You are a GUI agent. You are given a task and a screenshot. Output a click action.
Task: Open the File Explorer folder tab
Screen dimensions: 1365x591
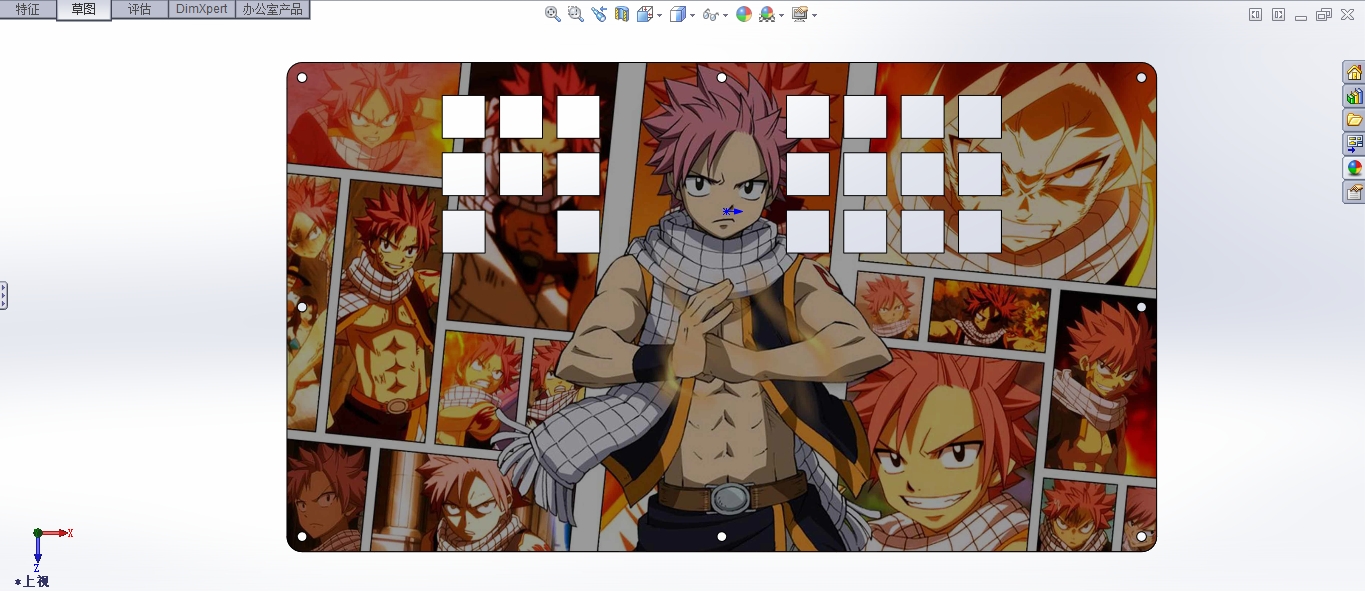pyautogui.click(x=1354, y=120)
